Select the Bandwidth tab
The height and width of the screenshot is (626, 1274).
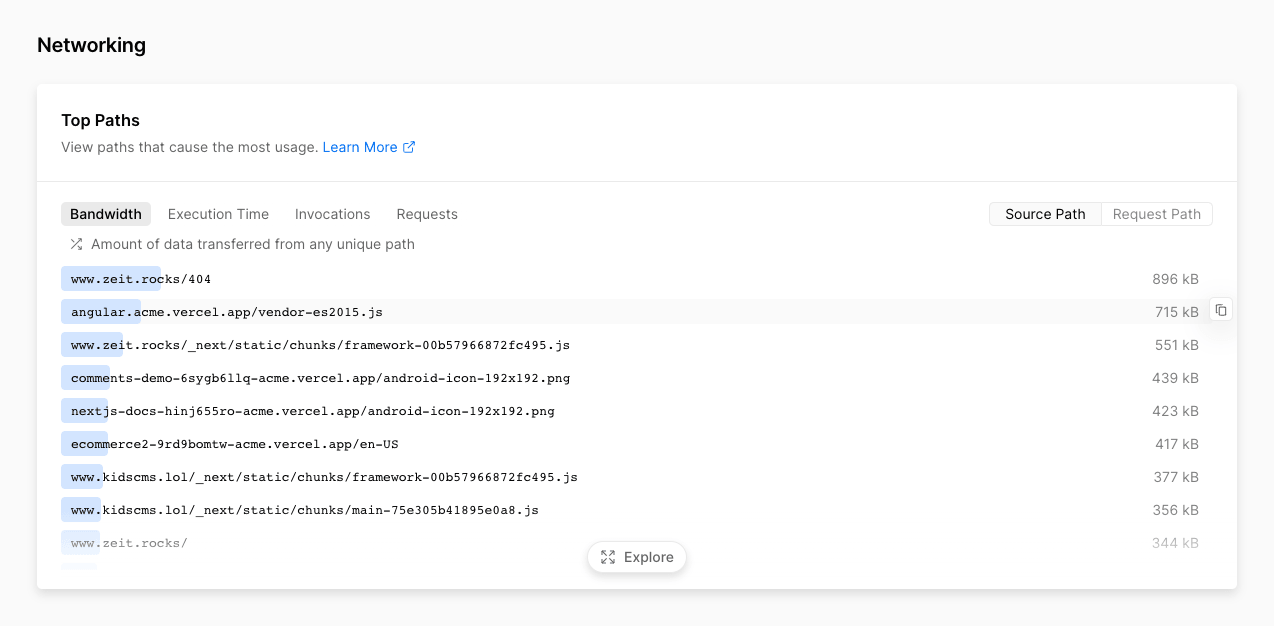click(106, 214)
